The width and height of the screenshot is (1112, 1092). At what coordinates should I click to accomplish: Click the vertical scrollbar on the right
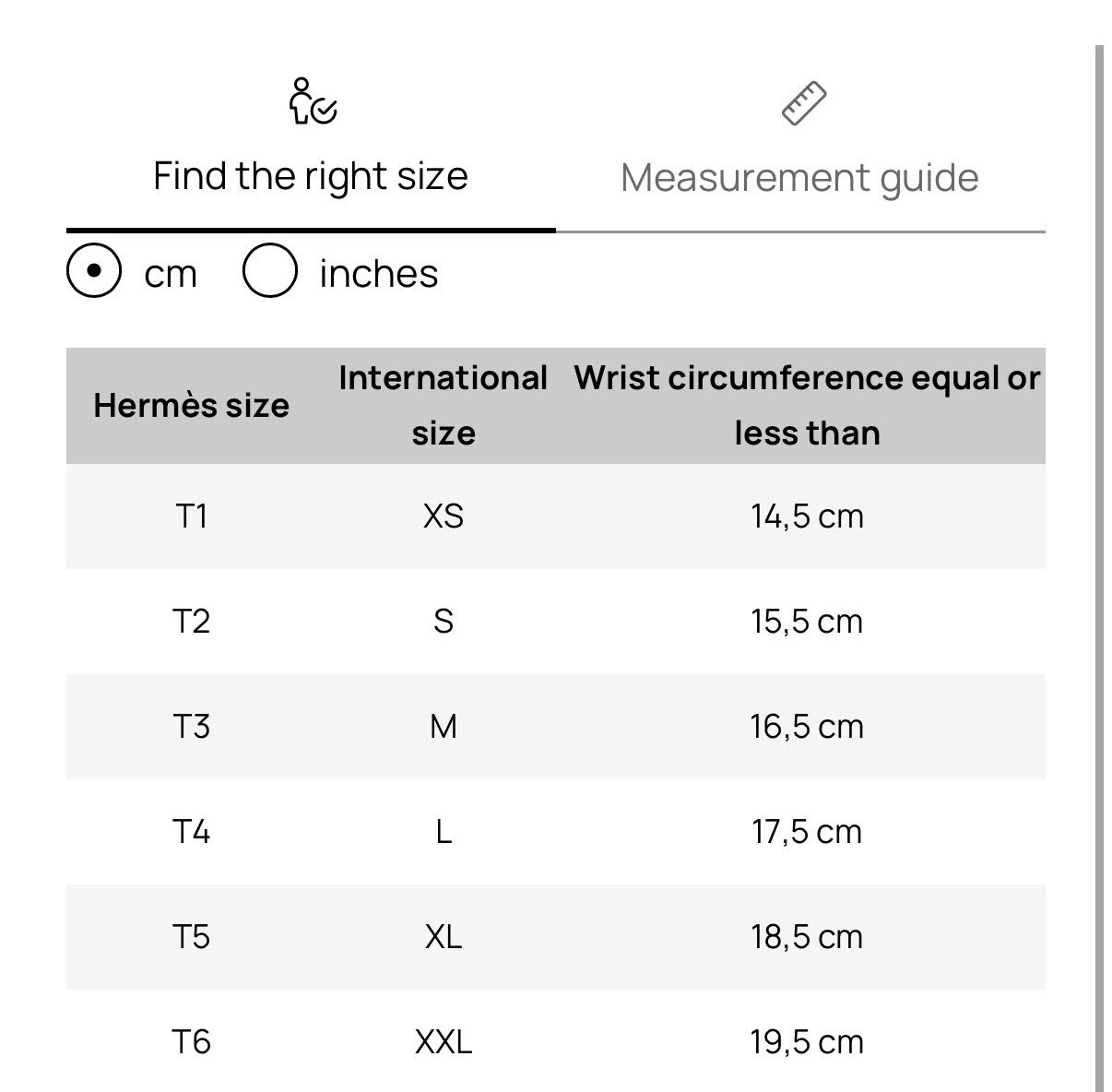[x=1099, y=568]
